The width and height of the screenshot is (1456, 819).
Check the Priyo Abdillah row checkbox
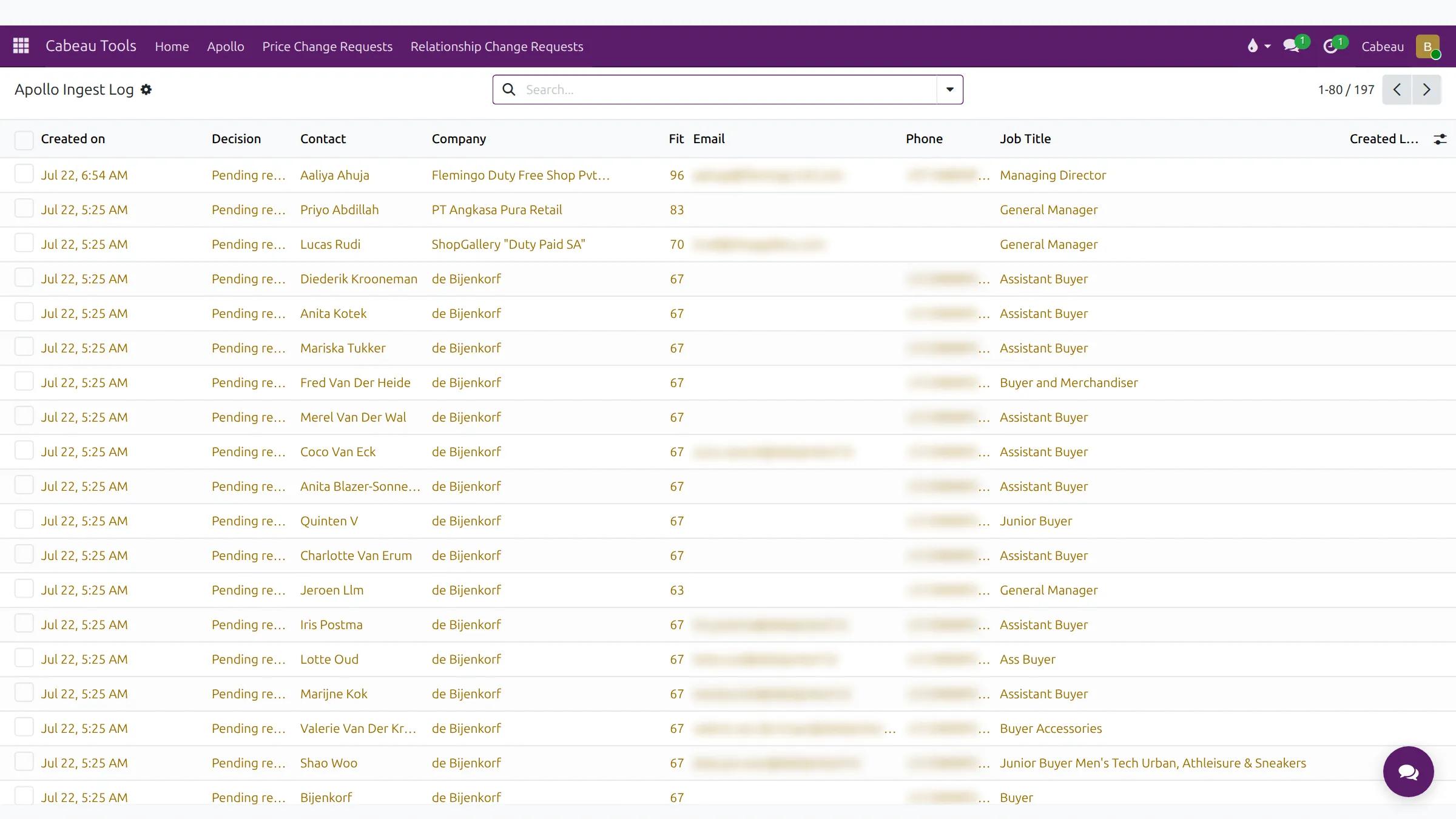coord(24,209)
